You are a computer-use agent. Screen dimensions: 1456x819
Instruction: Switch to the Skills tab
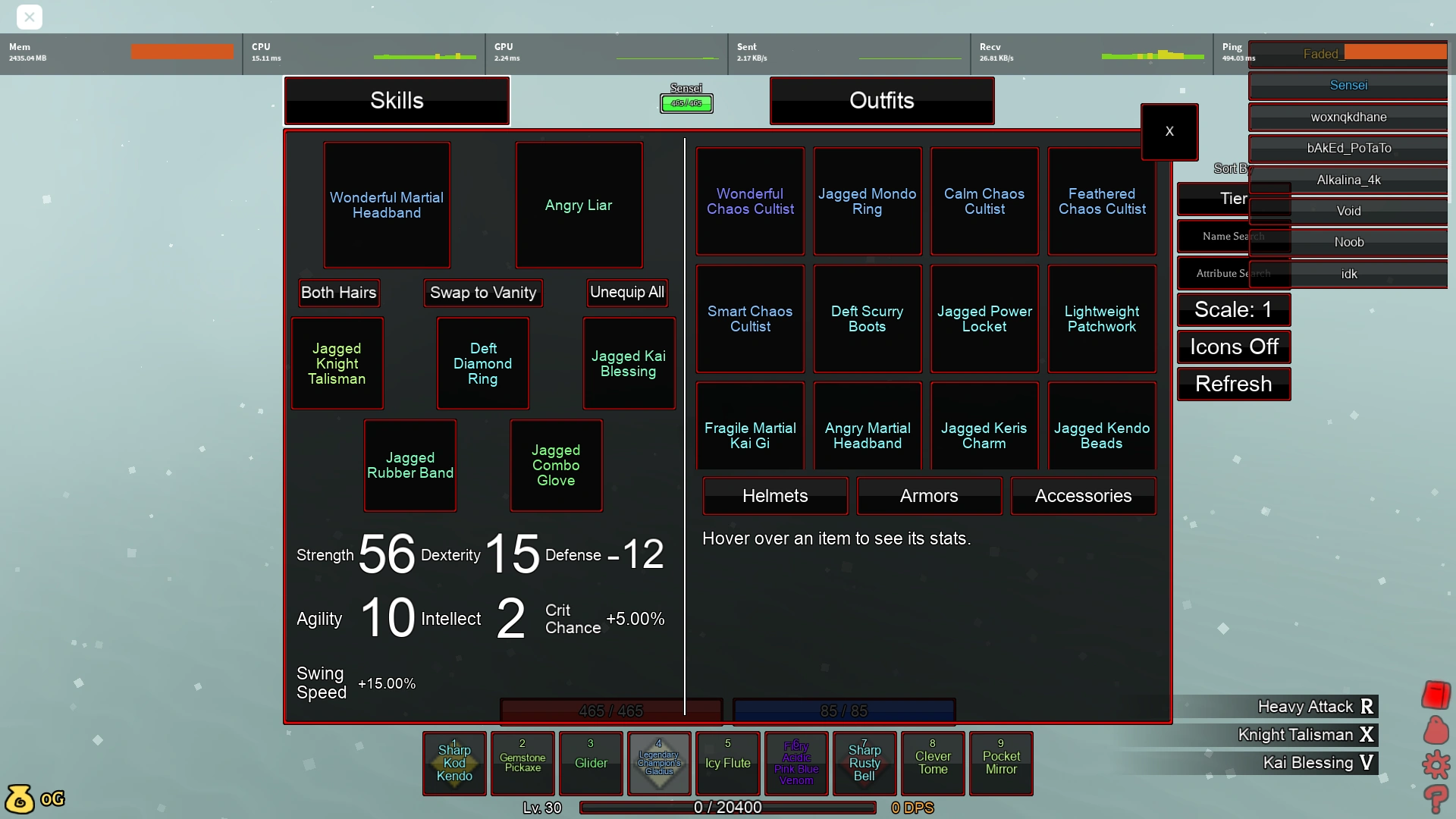click(x=397, y=101)
